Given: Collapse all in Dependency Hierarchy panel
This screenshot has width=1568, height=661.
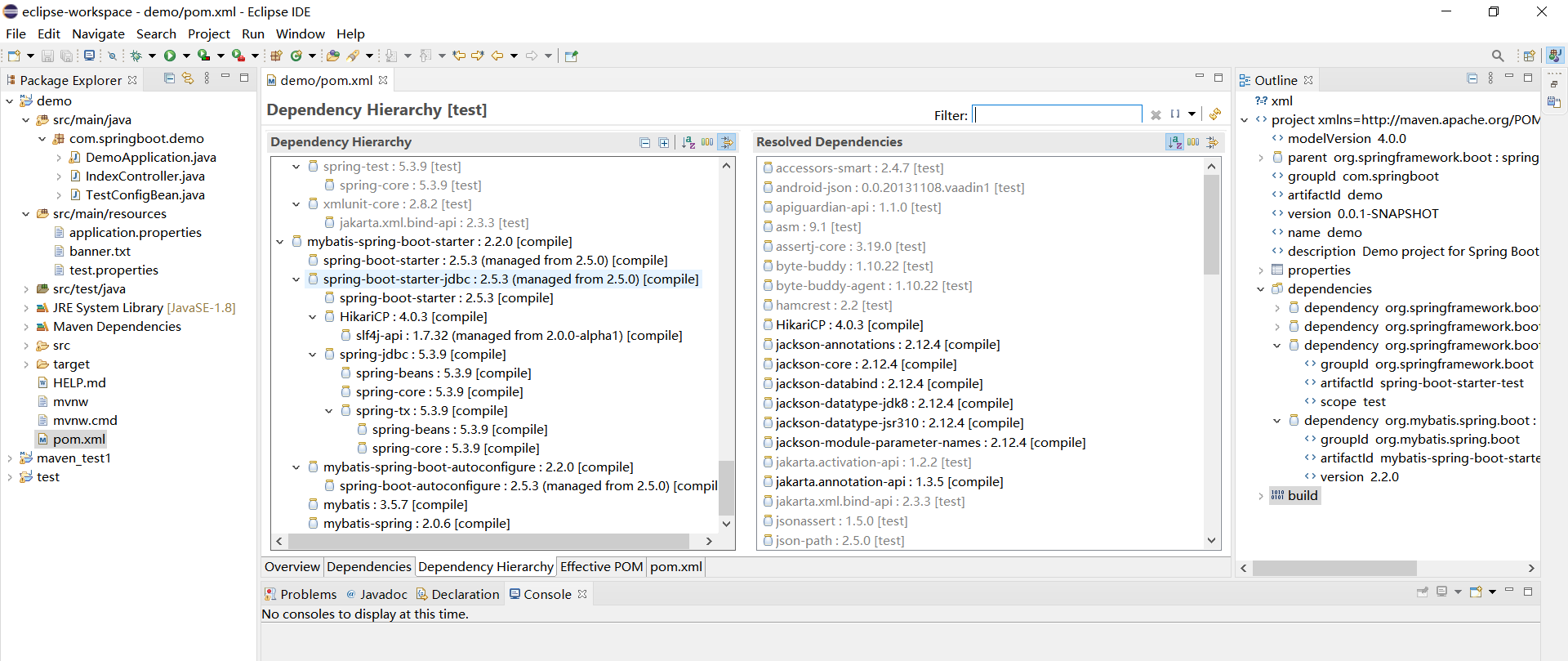Looking at the screenshot, I should click(644, 143).
